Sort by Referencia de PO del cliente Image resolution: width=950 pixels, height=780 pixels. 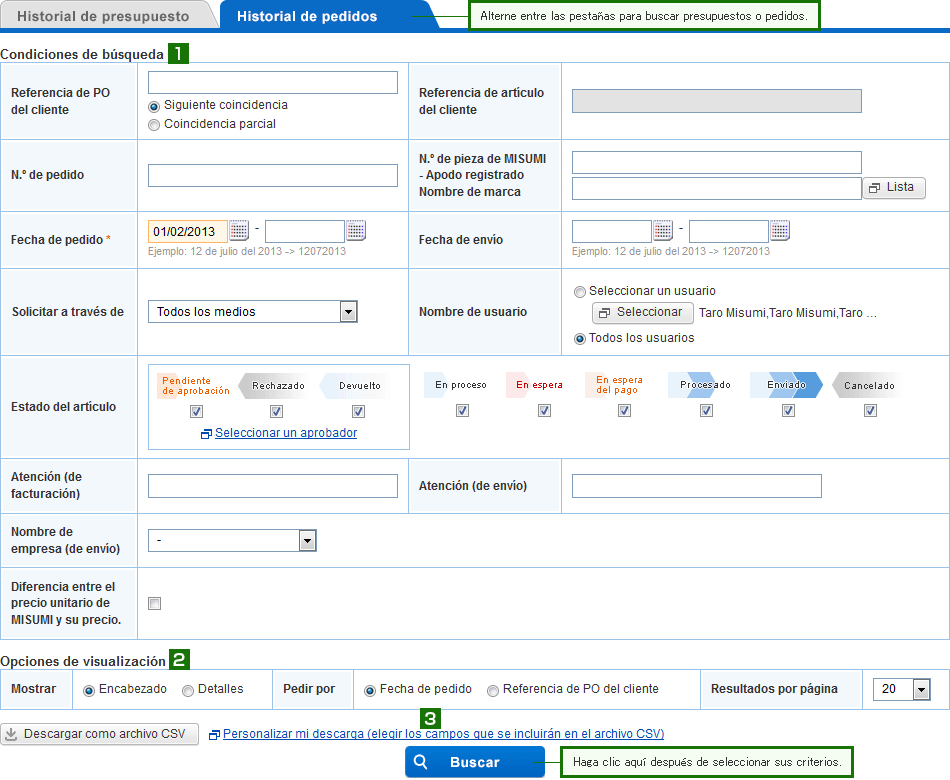[493, 690]
